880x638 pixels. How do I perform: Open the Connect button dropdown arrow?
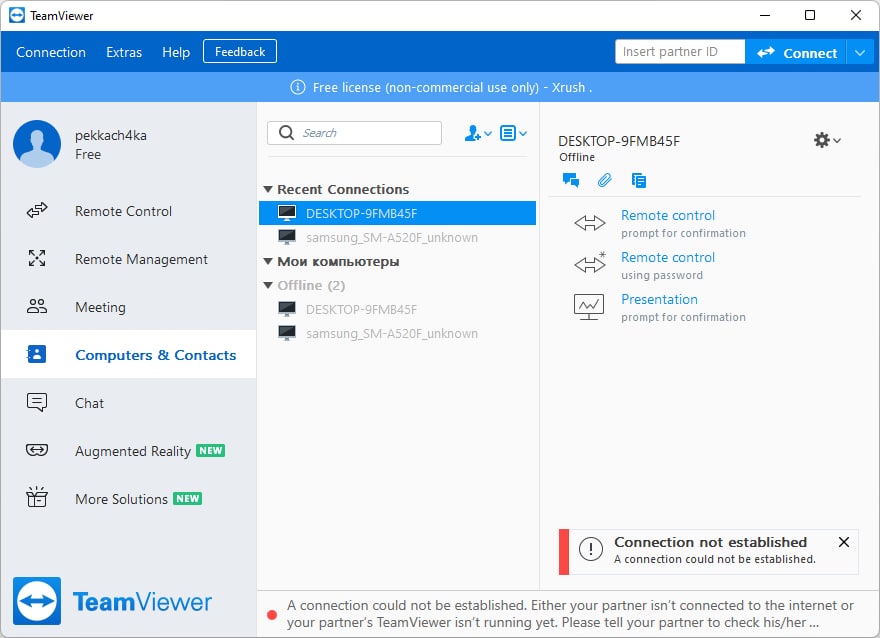tap(860, 53)
